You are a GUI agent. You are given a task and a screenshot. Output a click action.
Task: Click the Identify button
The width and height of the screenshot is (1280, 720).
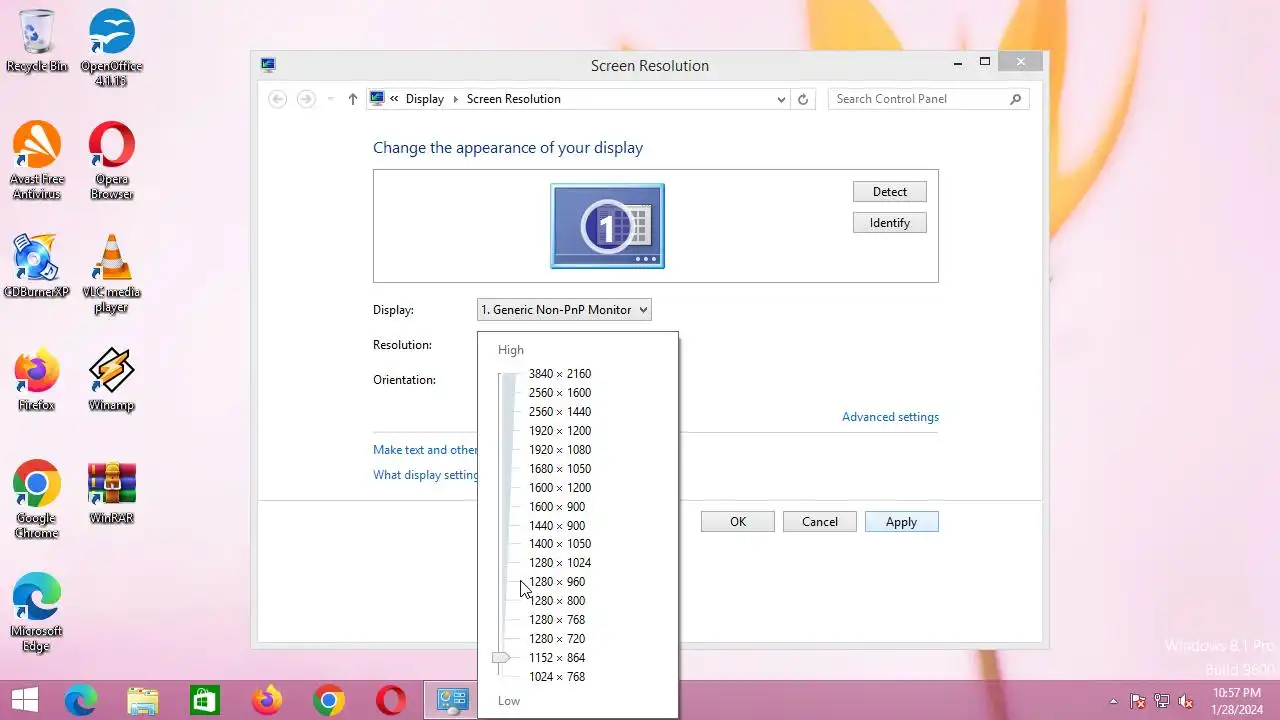tap(889, 223)
